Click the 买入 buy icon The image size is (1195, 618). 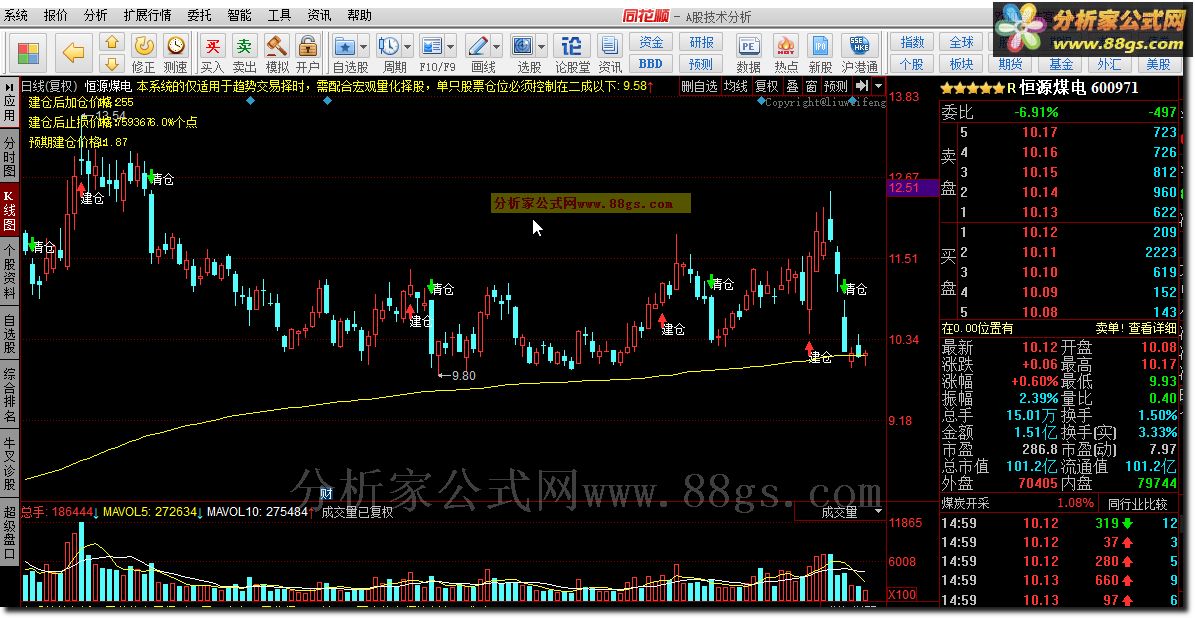213,53
